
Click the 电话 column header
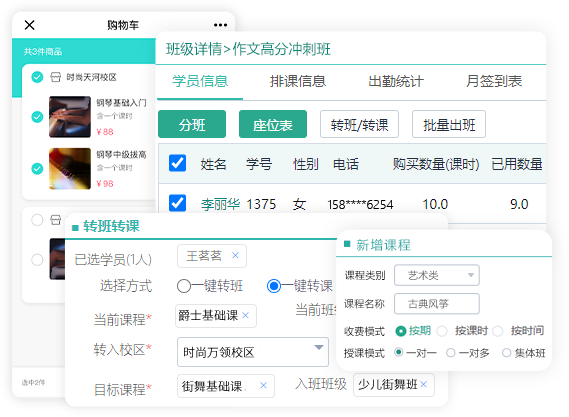pos(346,164)
